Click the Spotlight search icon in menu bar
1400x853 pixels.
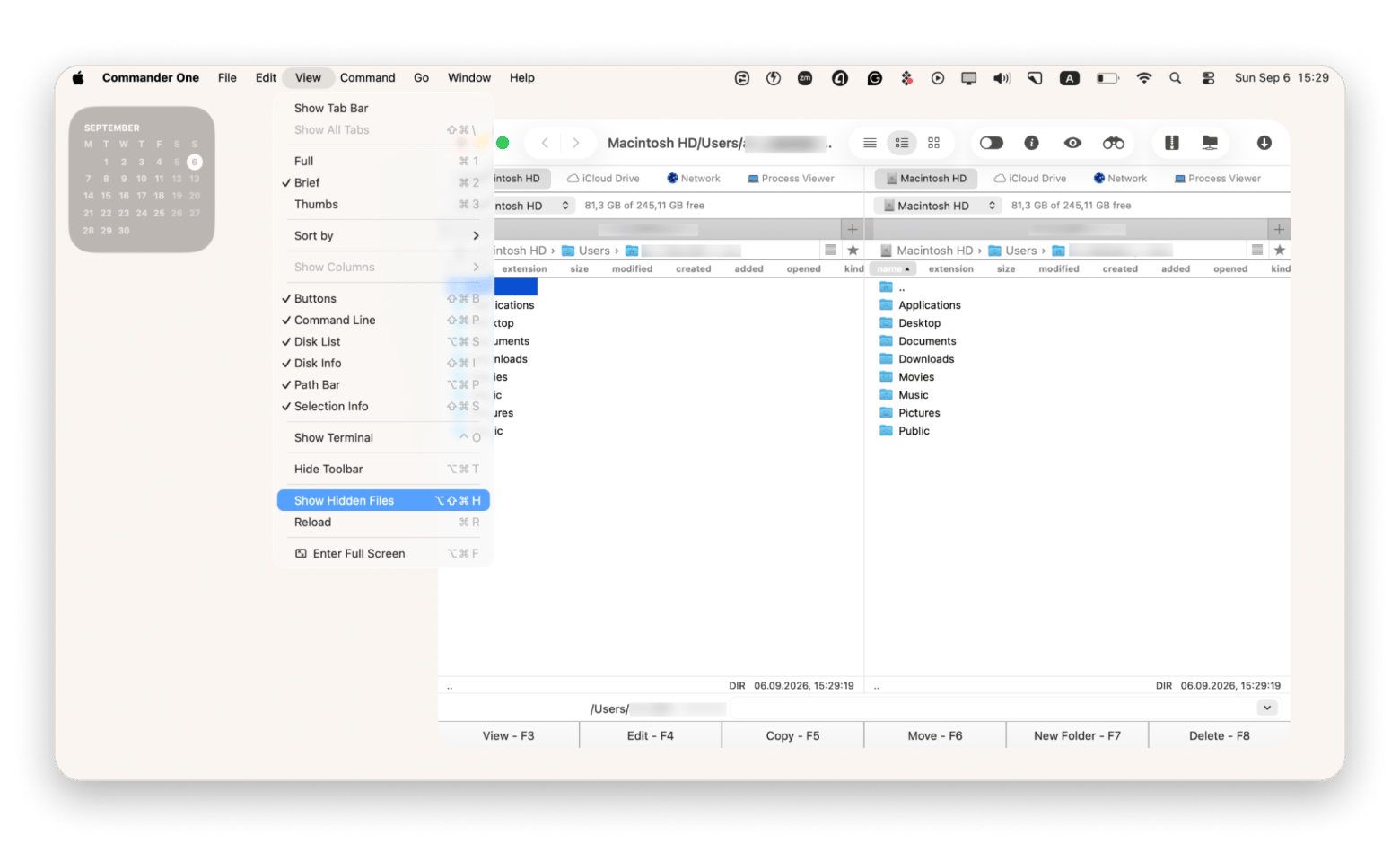(x=1175, y=78)
